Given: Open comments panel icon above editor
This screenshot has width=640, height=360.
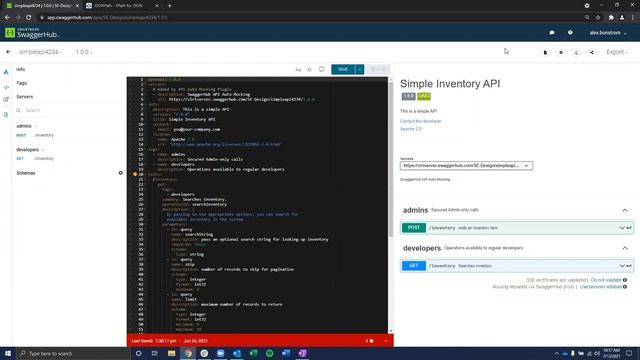Looking at the screenshot, I should (322, 69).
